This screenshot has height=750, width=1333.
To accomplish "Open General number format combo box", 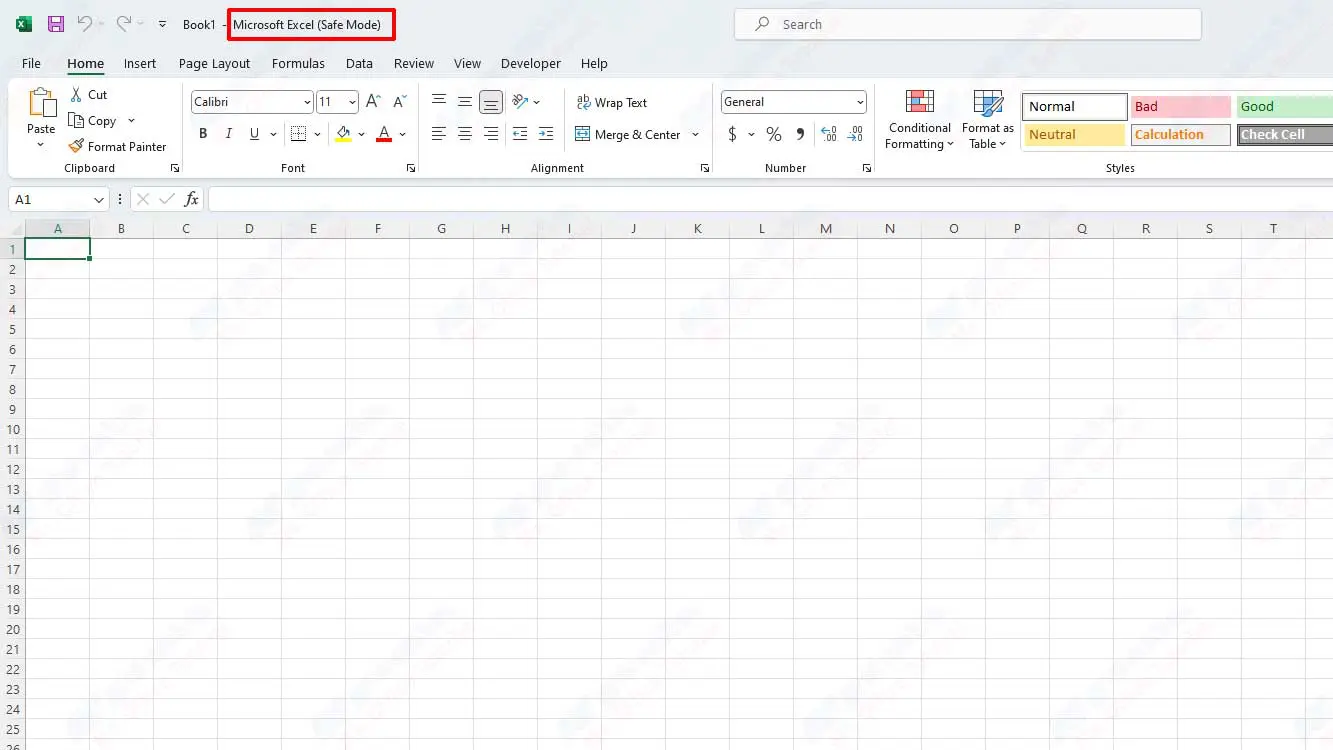I will coord(793,102).
